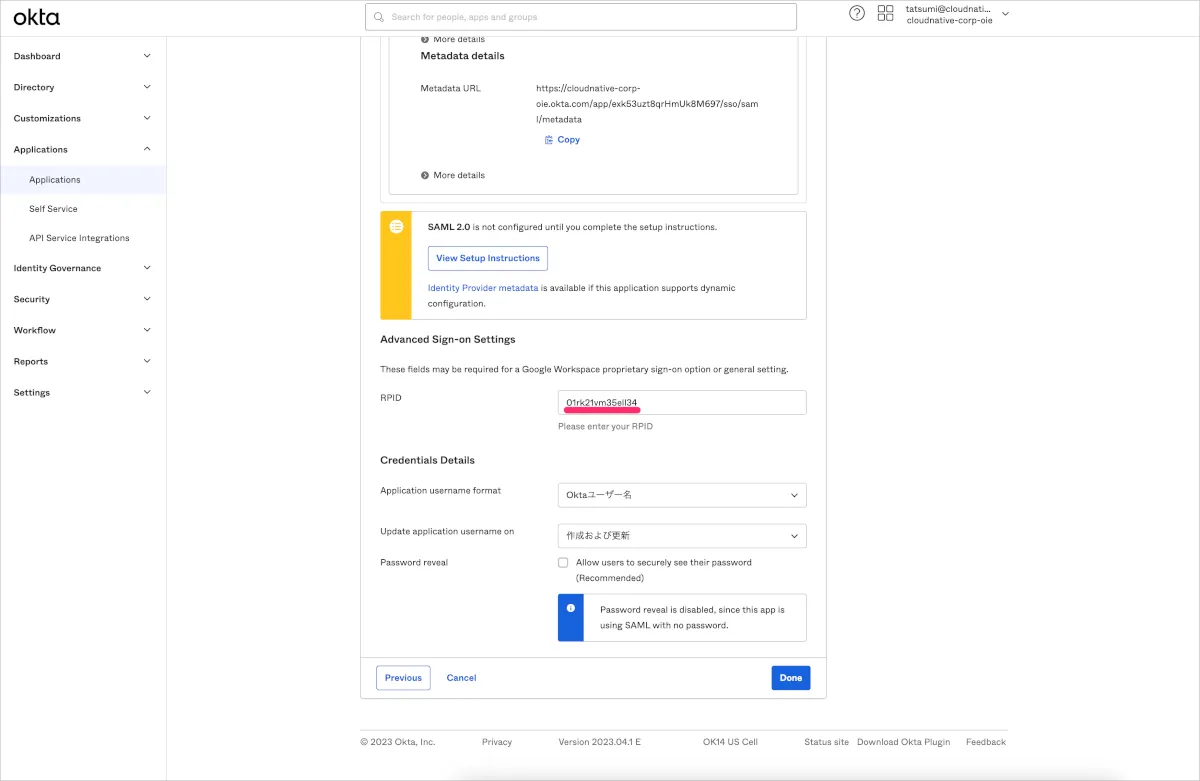Click the Okta logo
This screenshot has width=1200, height=781.
[x=36, y=17]
